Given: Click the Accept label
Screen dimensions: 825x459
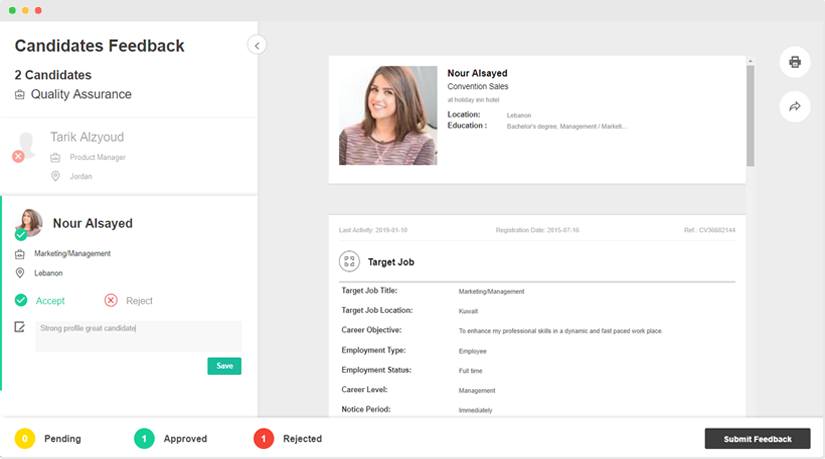Looking at the screenshot, I should point(50,301).
